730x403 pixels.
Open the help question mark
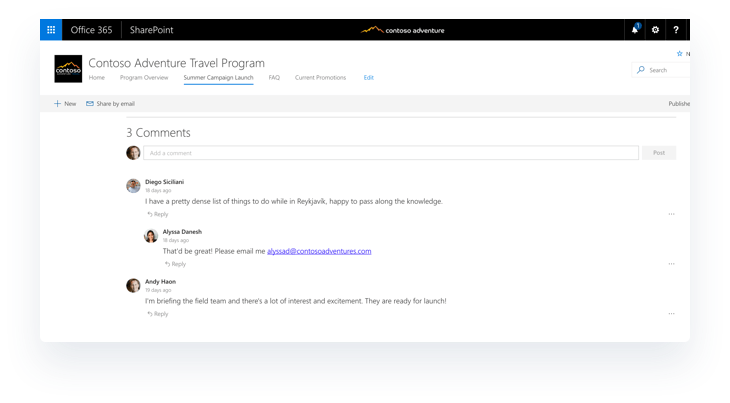tap(676, 30)
